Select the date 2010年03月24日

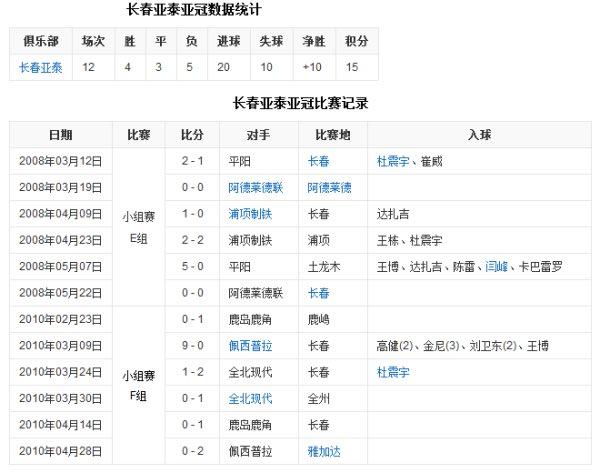point(60,372)
